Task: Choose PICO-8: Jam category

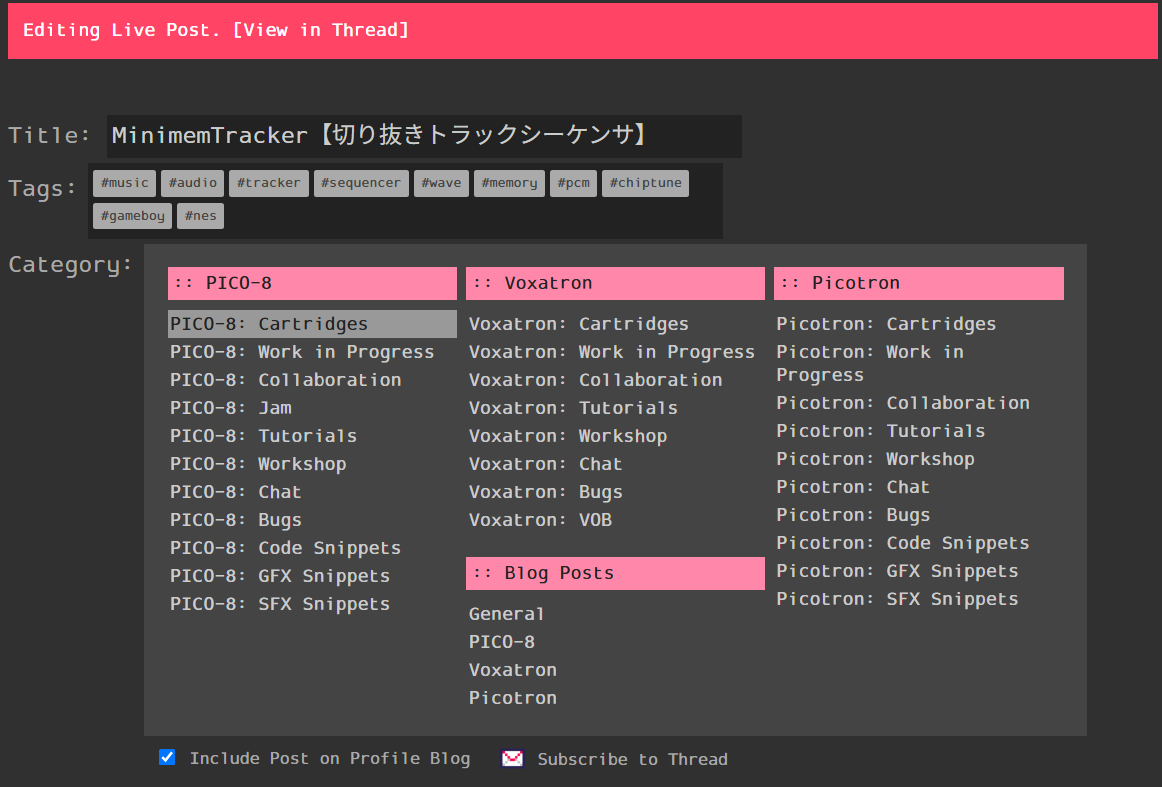Action: (x=230, y=408)
